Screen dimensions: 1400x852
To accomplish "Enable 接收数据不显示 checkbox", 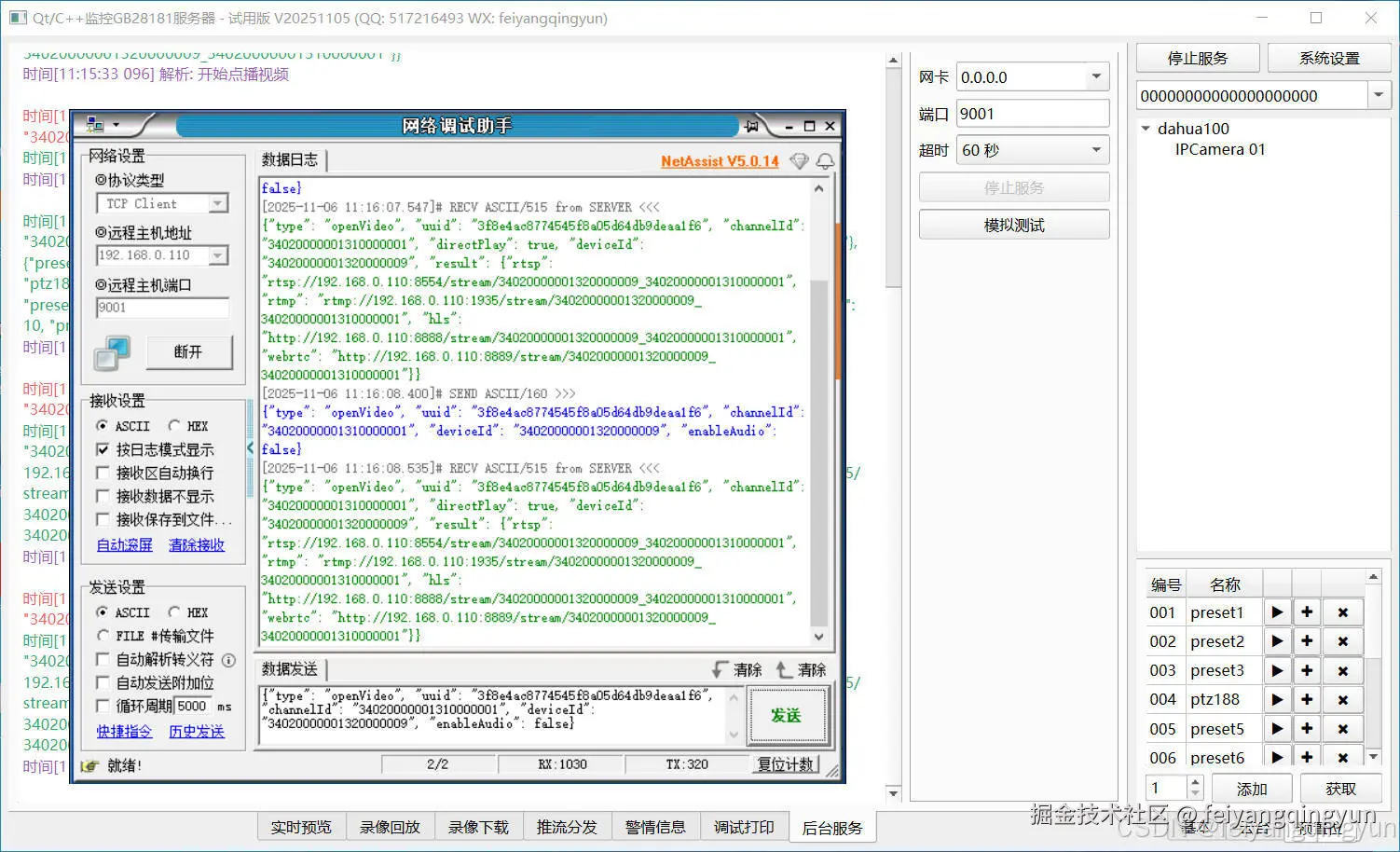I will pos(103,496).
